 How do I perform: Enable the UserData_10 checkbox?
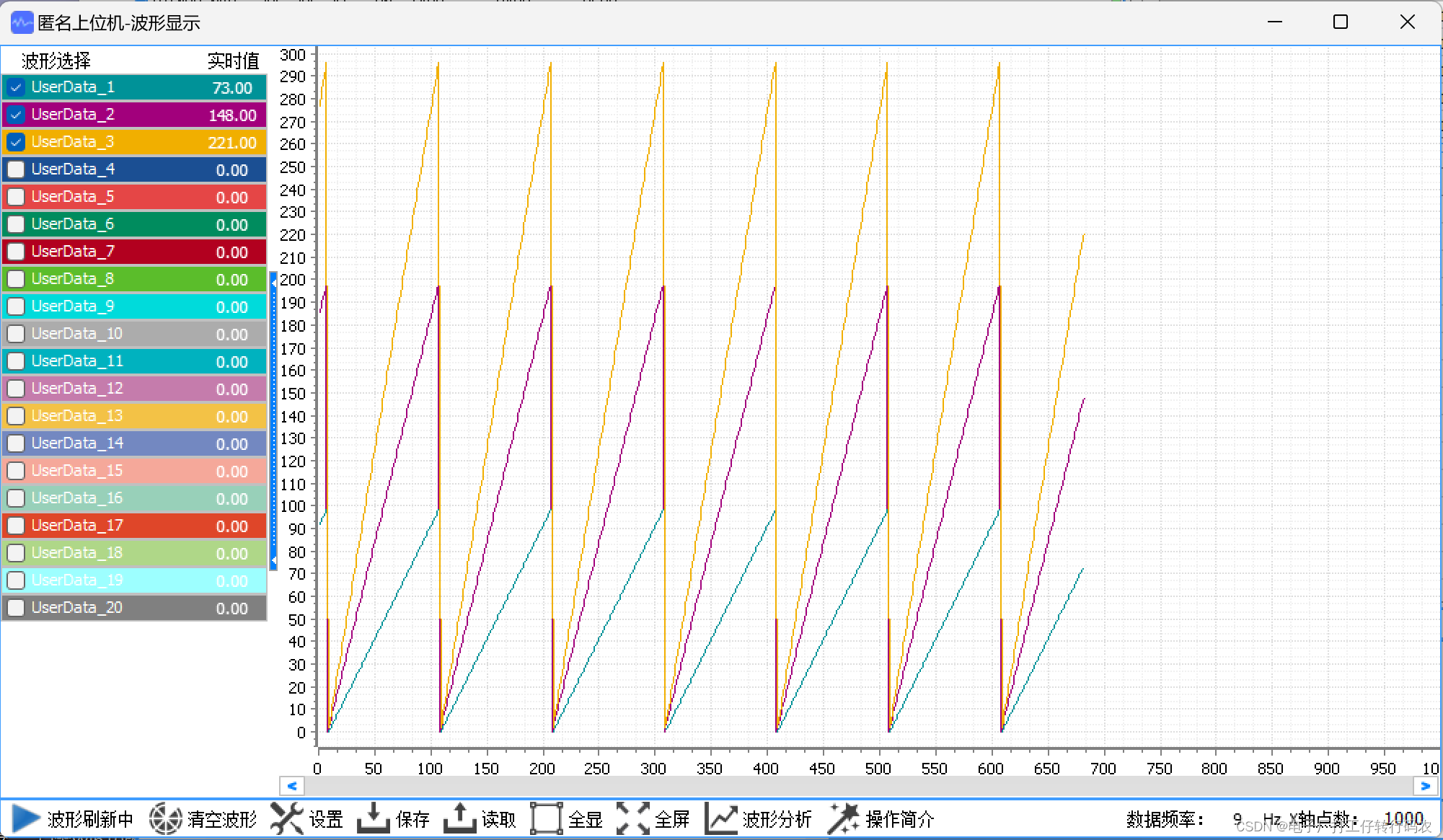tap(16, 334)
